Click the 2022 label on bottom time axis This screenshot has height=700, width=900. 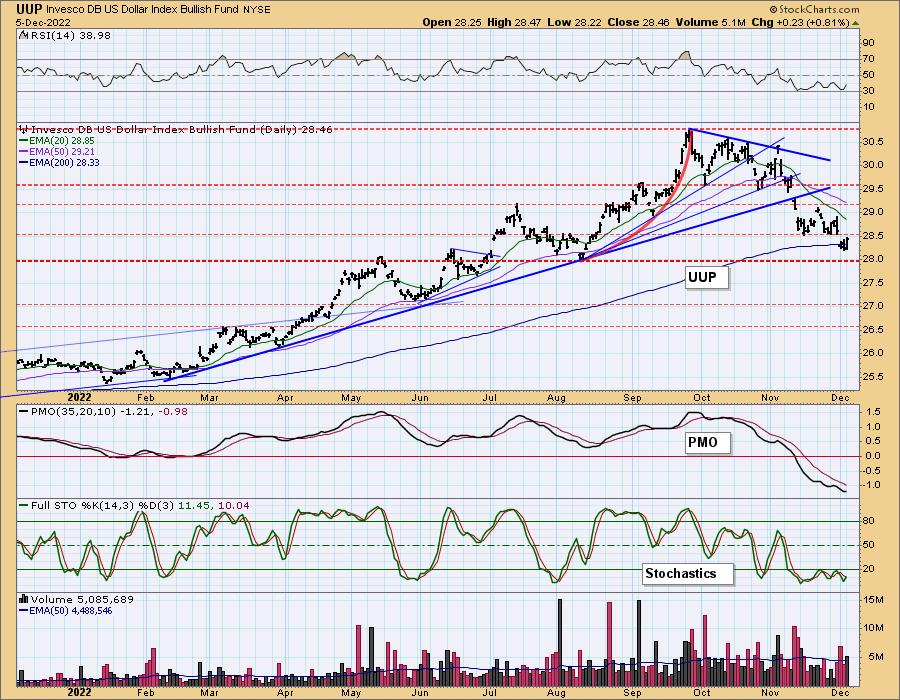point(79,693)
